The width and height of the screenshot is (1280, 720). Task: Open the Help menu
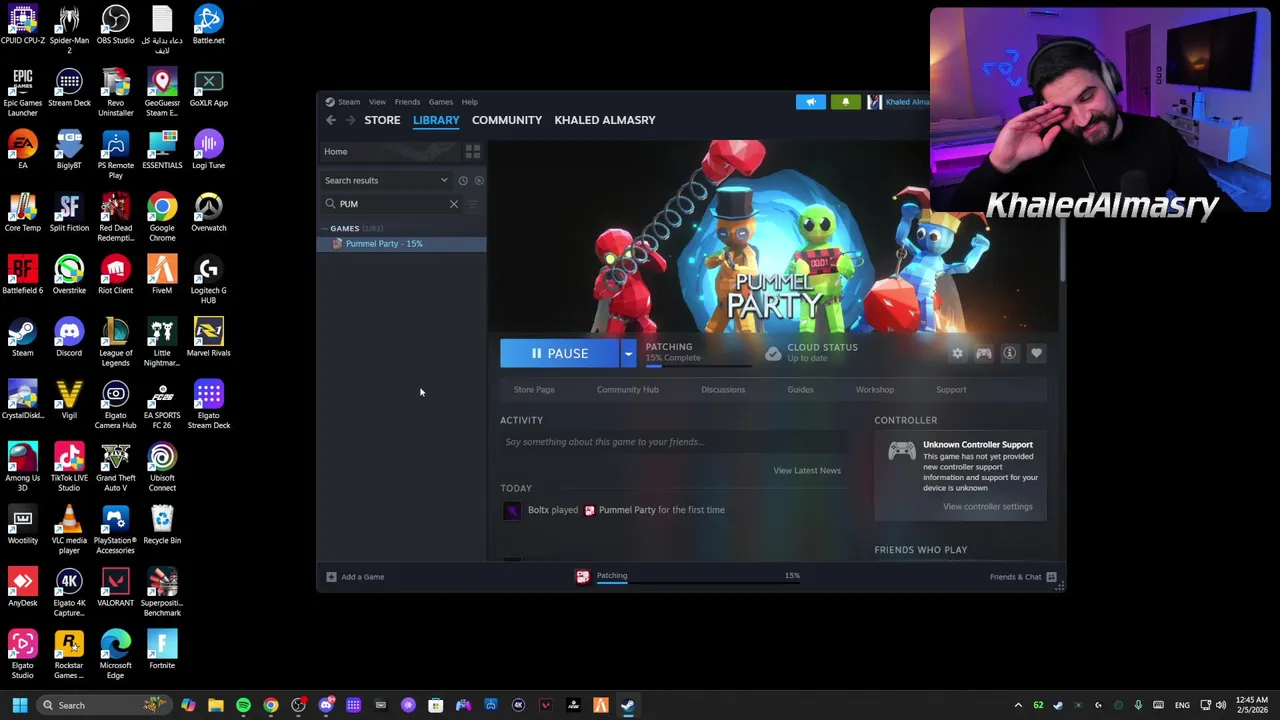point(469,102)
